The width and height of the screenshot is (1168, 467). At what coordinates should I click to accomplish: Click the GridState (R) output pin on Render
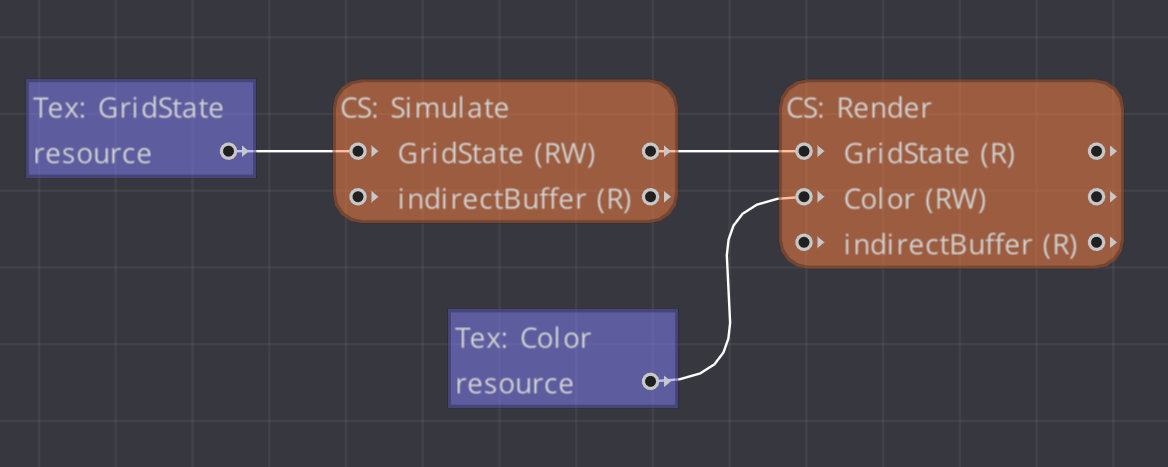[x=1096, y=152]
